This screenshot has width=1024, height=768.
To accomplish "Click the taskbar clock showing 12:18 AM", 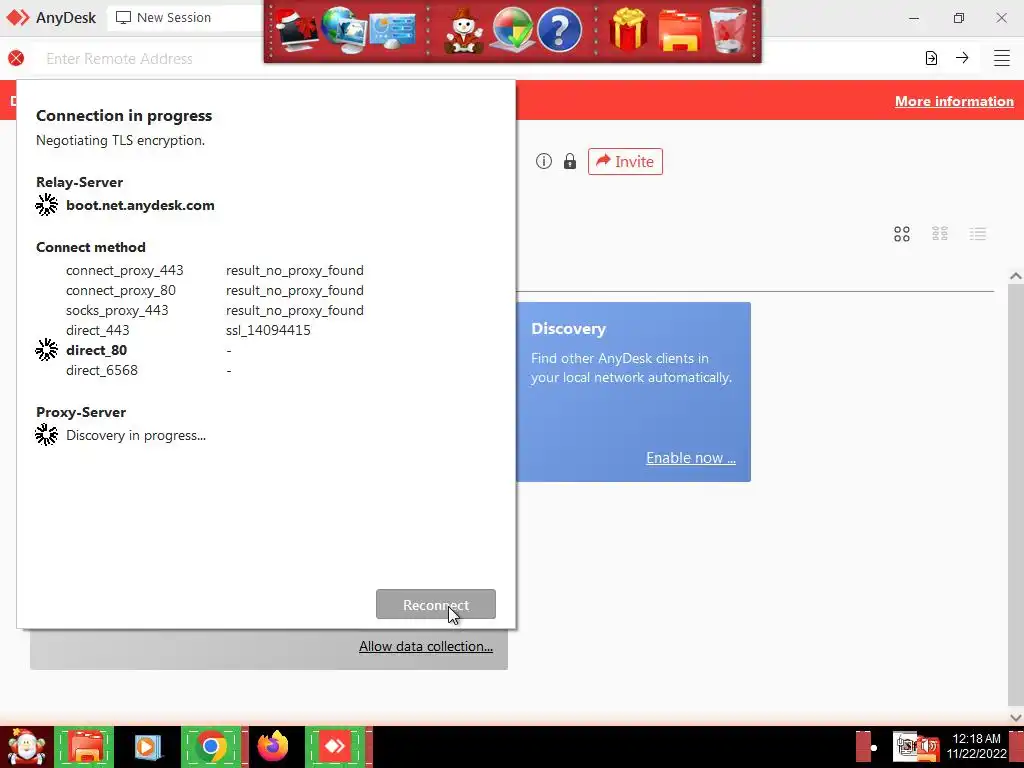I will click(976, 746).
